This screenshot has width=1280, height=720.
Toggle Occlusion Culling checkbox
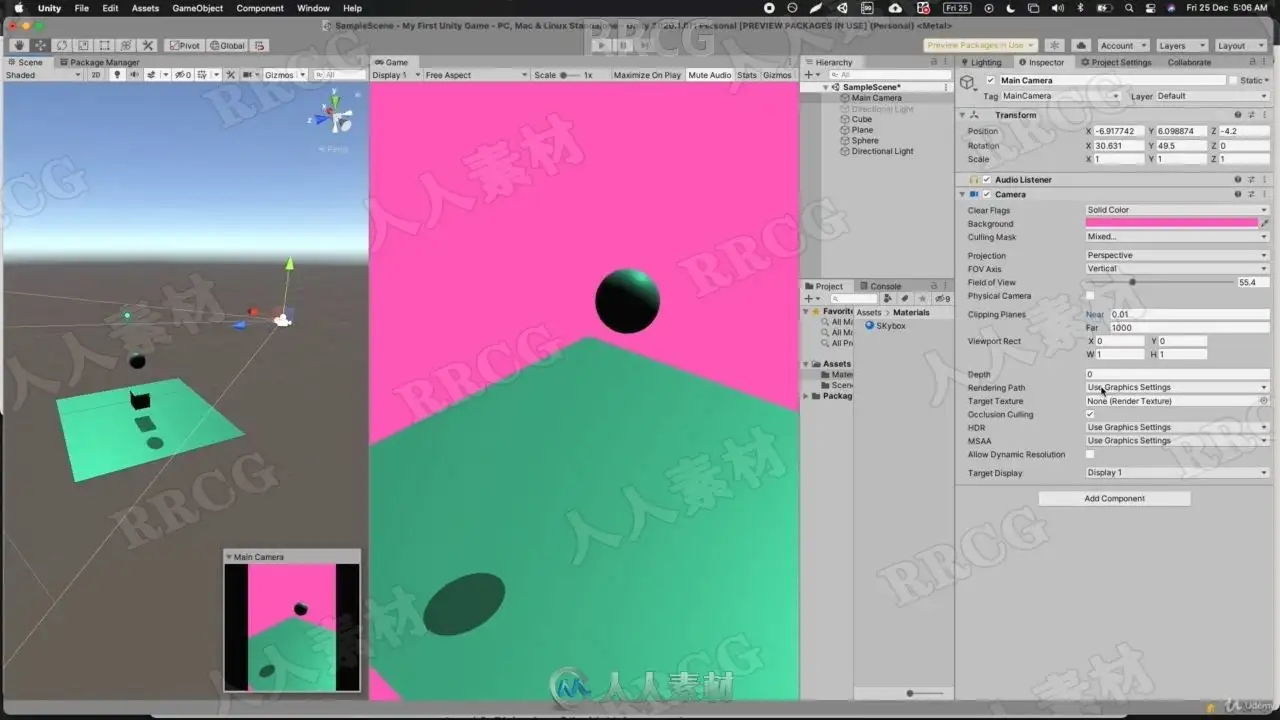(1090, 414)
